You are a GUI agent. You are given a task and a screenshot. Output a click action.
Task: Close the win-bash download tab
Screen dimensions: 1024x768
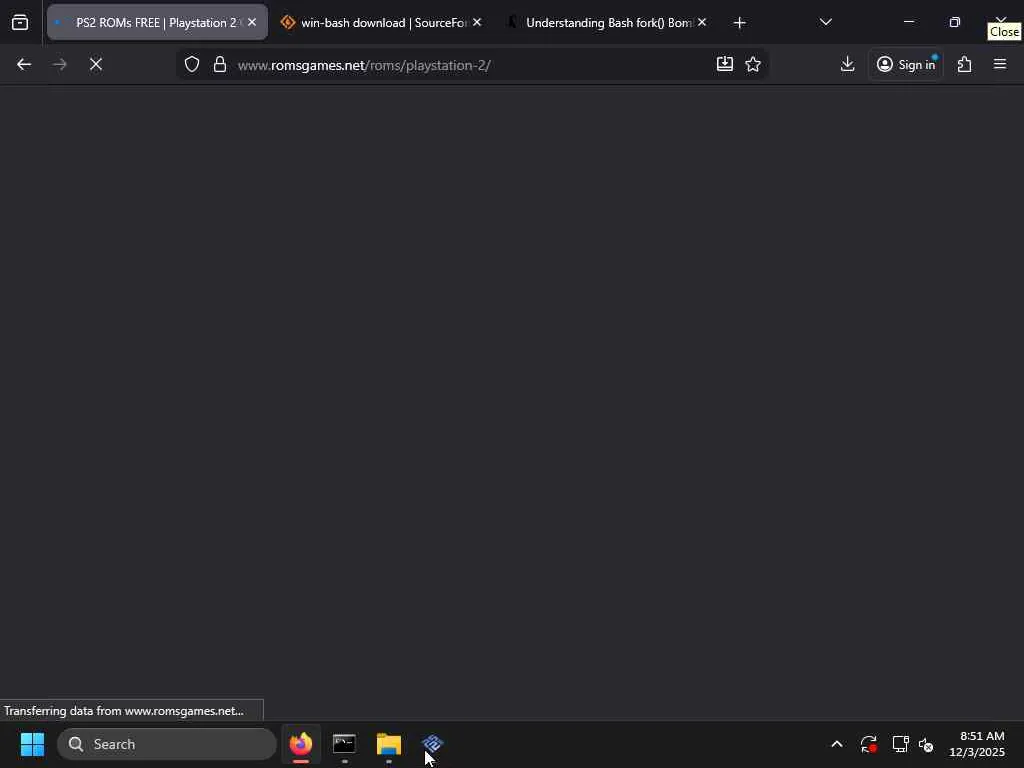point(477,23)
